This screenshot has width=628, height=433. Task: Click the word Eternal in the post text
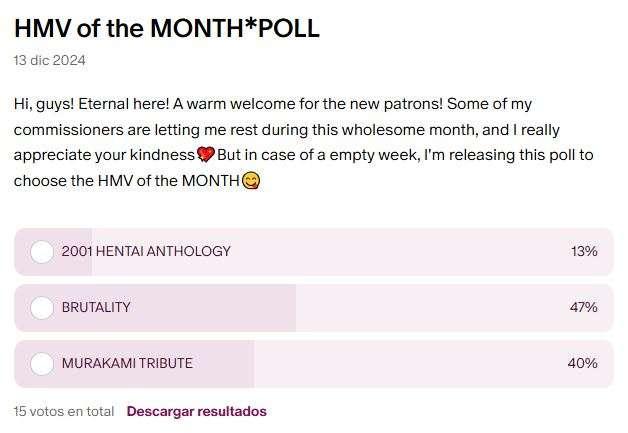tap(104, 104)
